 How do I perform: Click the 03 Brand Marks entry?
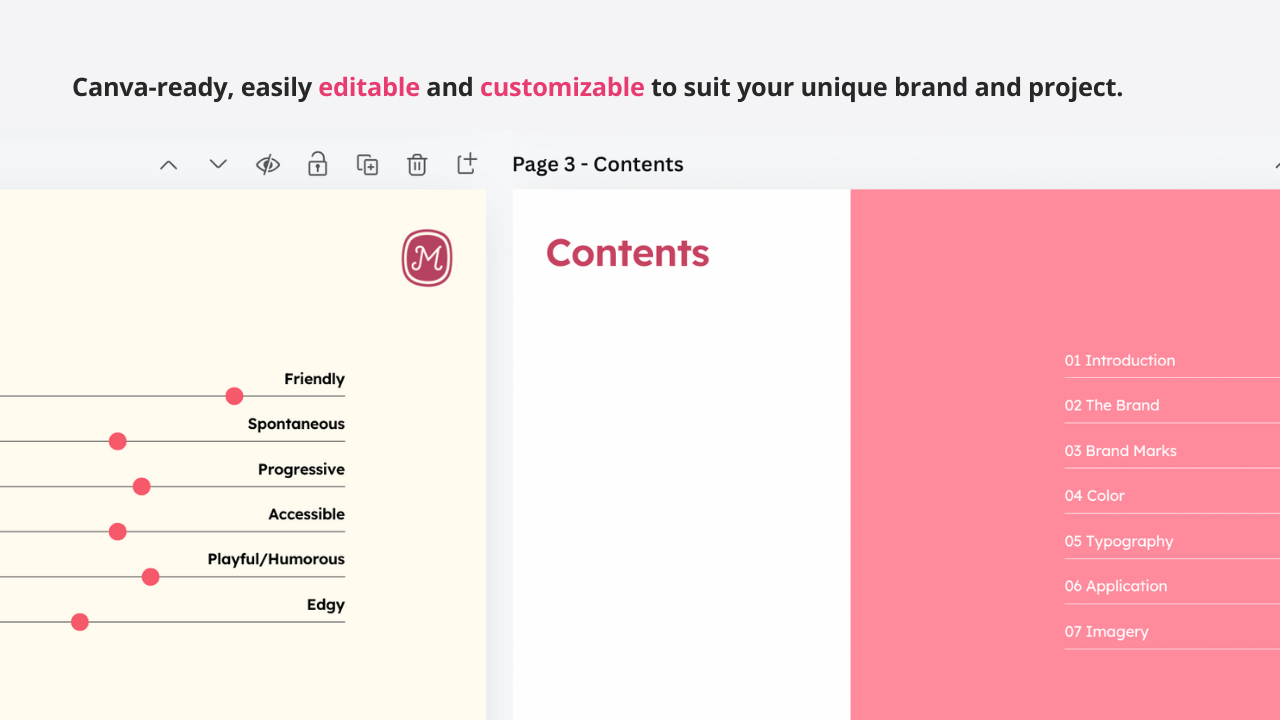click(x=1120, y=451)
